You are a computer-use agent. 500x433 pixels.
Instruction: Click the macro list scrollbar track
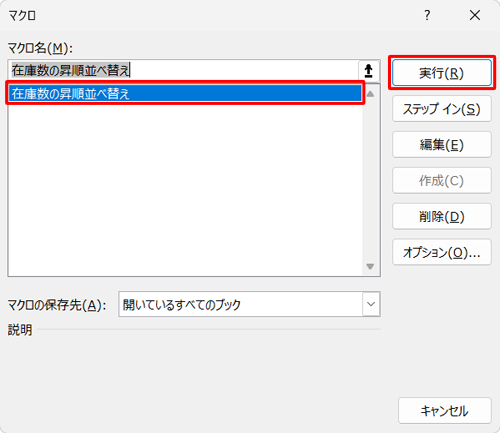pos(370,180)
